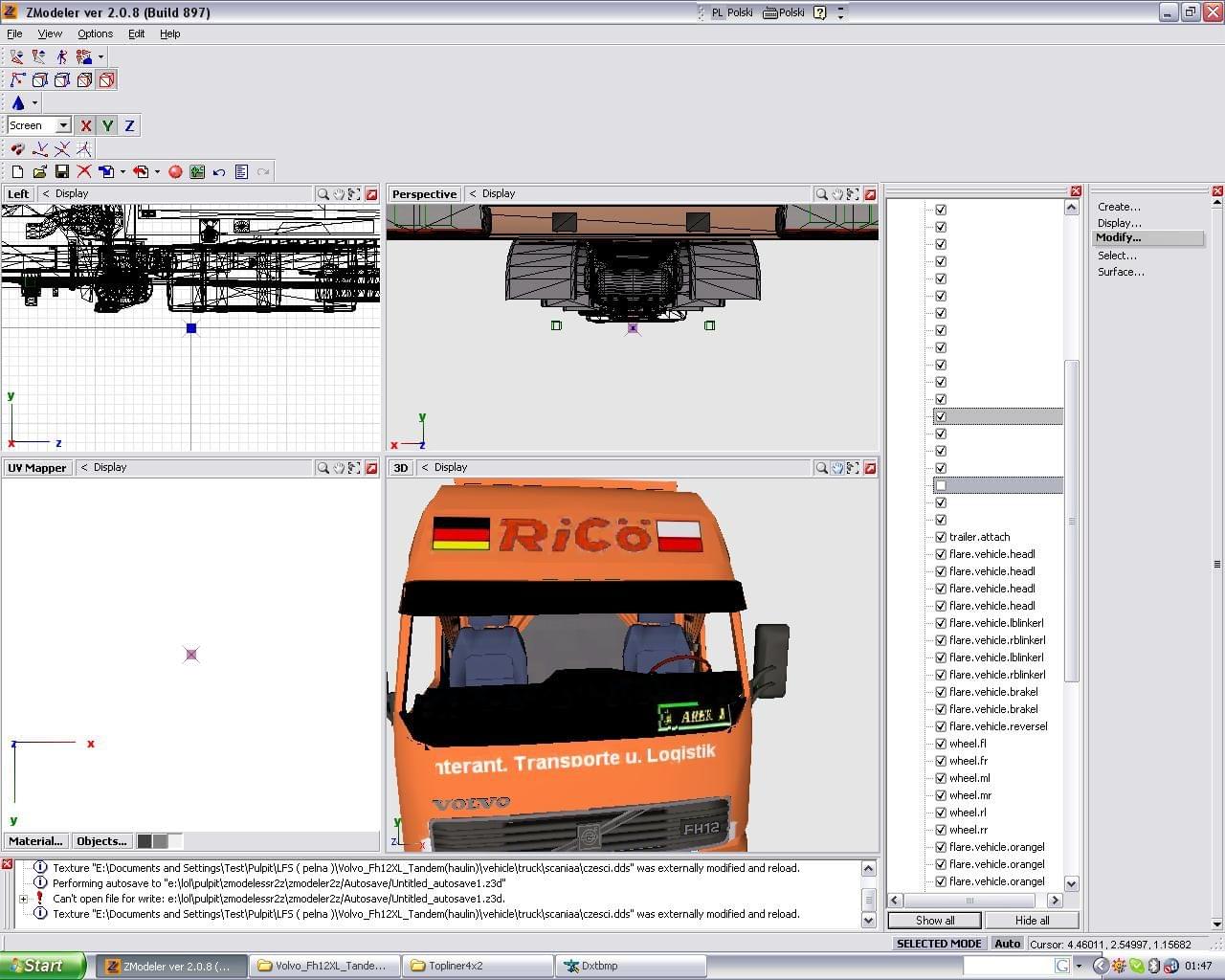Open the Materials editor red sphere icon
This screenshot has width=1225, height=980.
(175, 172)
